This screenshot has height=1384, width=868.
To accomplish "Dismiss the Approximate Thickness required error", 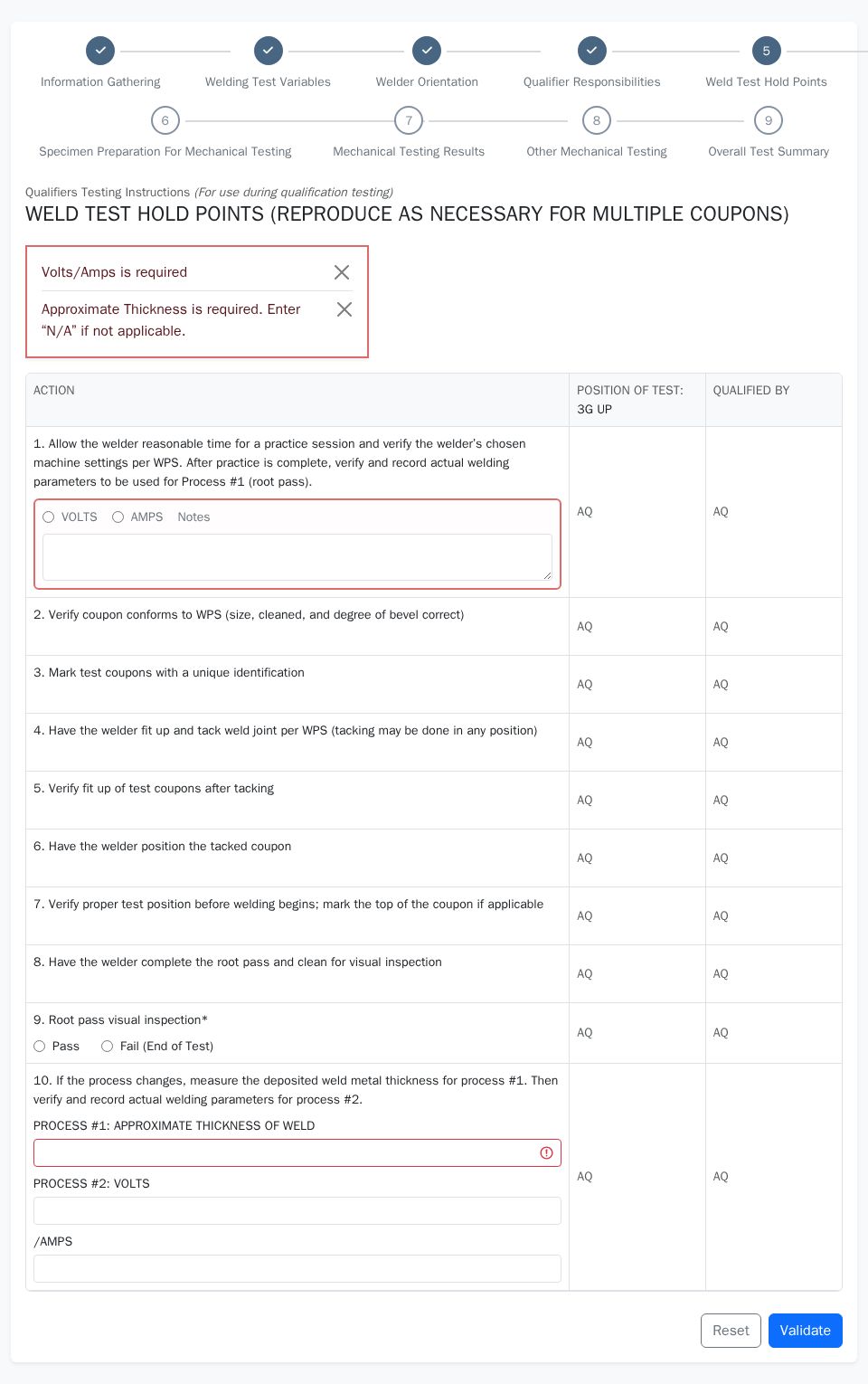I will tap(344, 309).
